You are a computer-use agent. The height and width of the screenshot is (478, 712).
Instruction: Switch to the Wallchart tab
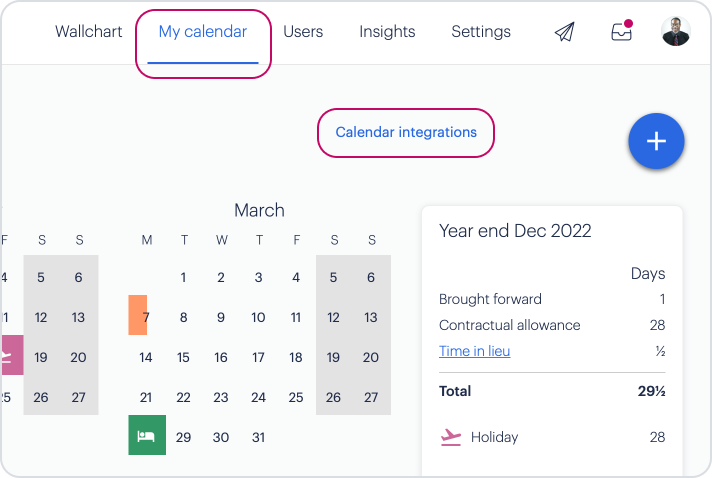pyautogui.click(x=89, y=31)
